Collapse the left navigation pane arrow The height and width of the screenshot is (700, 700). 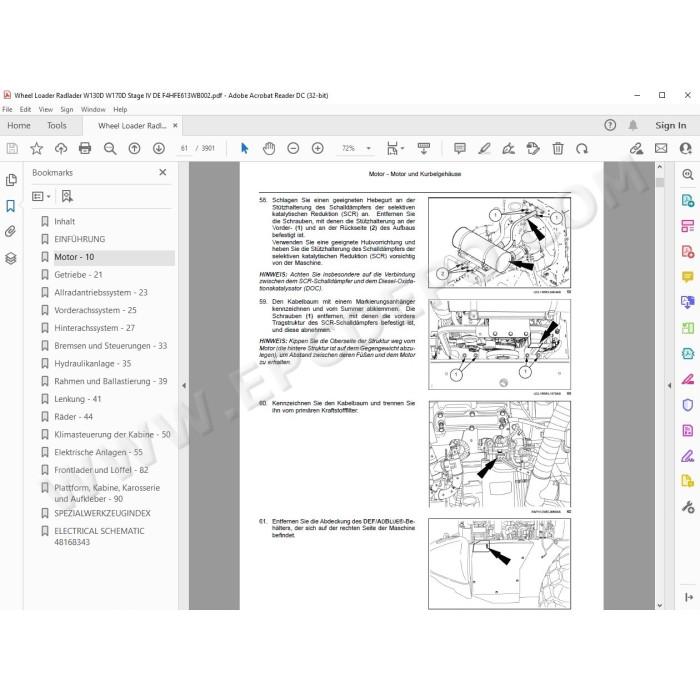[184, 385]
